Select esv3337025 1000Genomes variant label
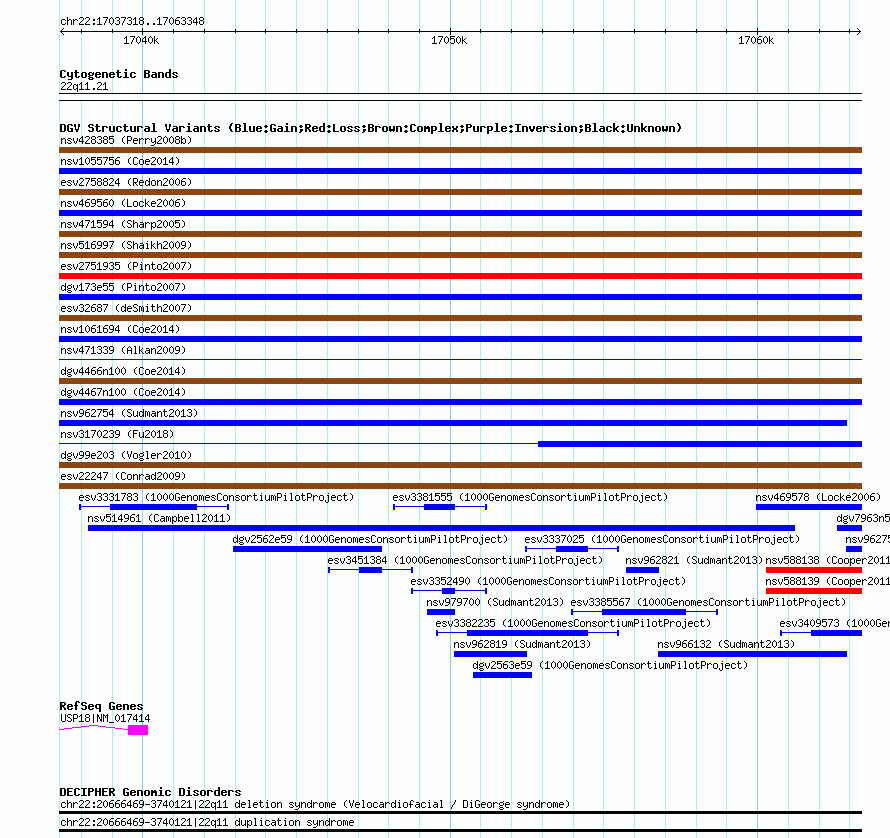890x838 pixels. click(x=662, y=539)
